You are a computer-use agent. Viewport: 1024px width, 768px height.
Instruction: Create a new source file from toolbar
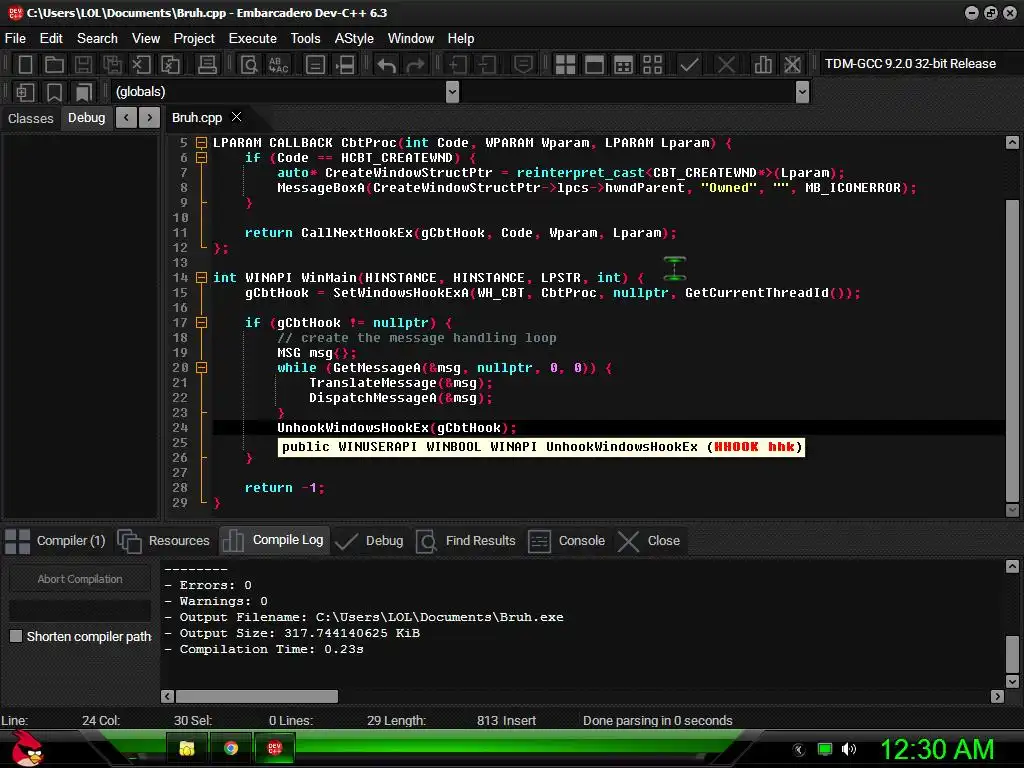(25, 64)
